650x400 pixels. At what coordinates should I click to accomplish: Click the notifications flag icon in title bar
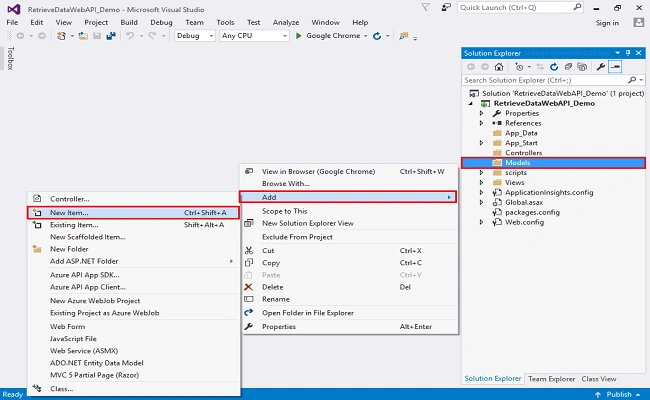425,7
